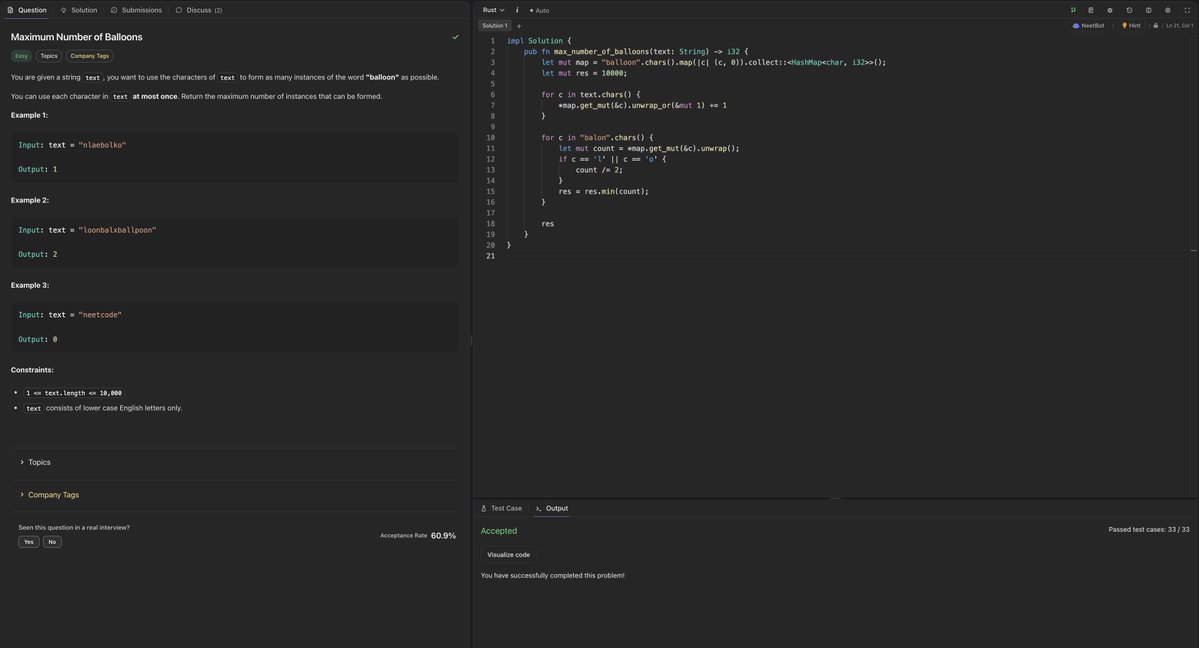Screen dimensions: 1199x648
Task: Switch to the Question tab
Action: point(27,10)
